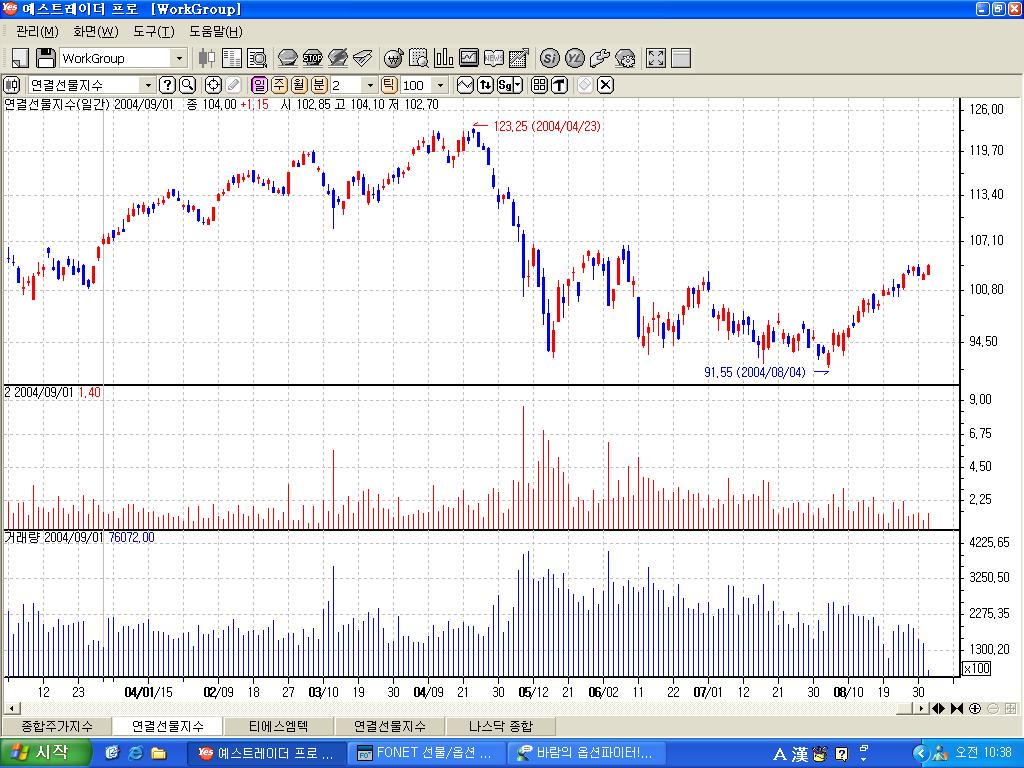
Task: Open the 도구(T) menu
Action: (152, 32)
